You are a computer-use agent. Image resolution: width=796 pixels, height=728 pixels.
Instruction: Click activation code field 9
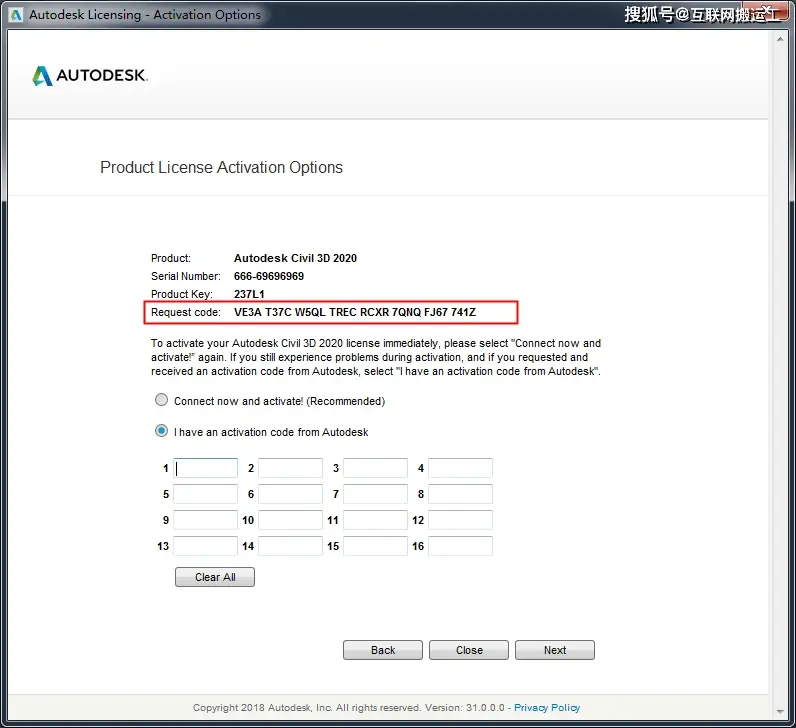(206, 520)
